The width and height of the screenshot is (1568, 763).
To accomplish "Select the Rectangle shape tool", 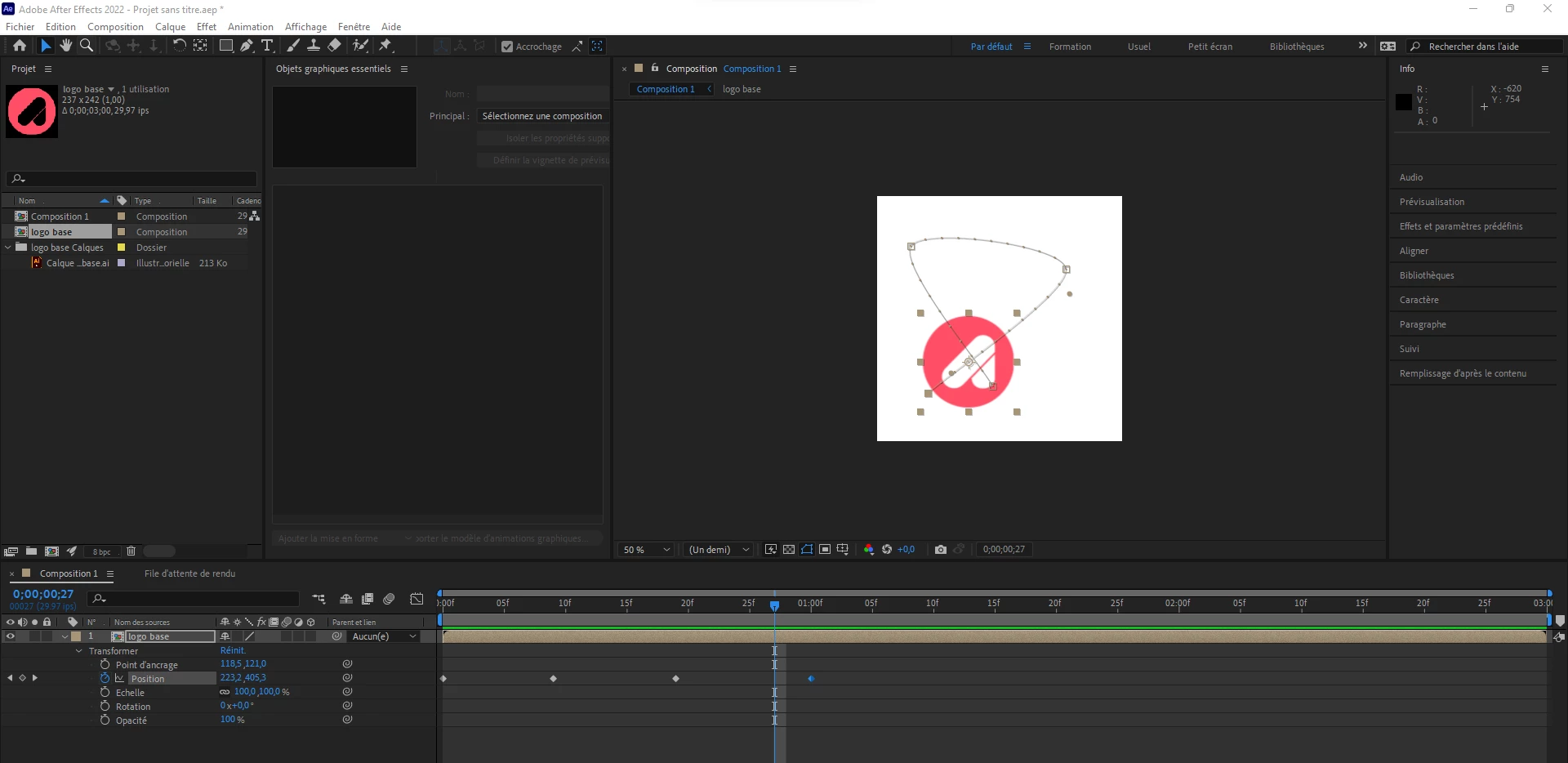I will (226, 46).
